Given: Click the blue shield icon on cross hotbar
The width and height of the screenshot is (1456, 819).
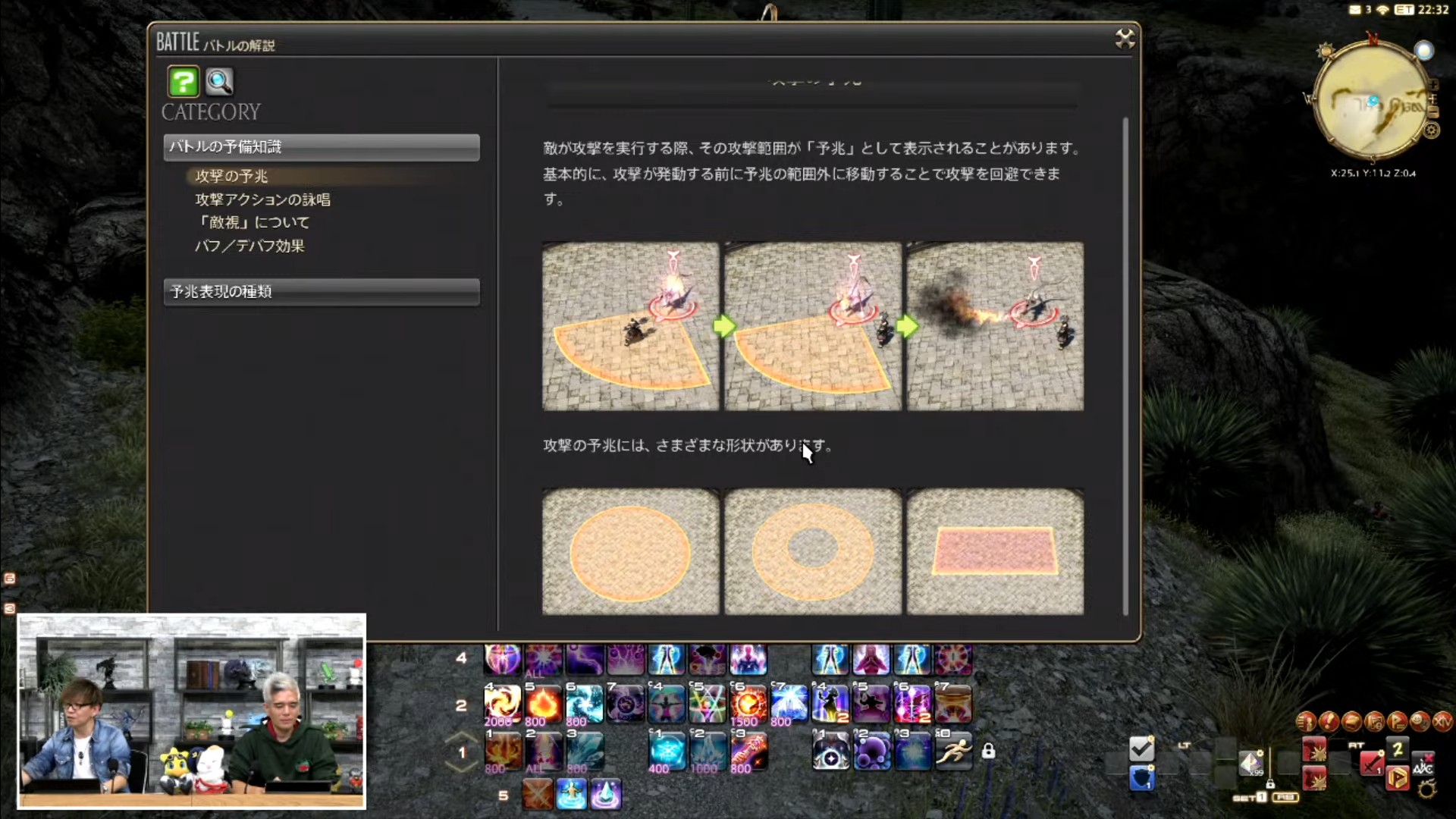Looking at the screenshot, I should [1141, 777].
